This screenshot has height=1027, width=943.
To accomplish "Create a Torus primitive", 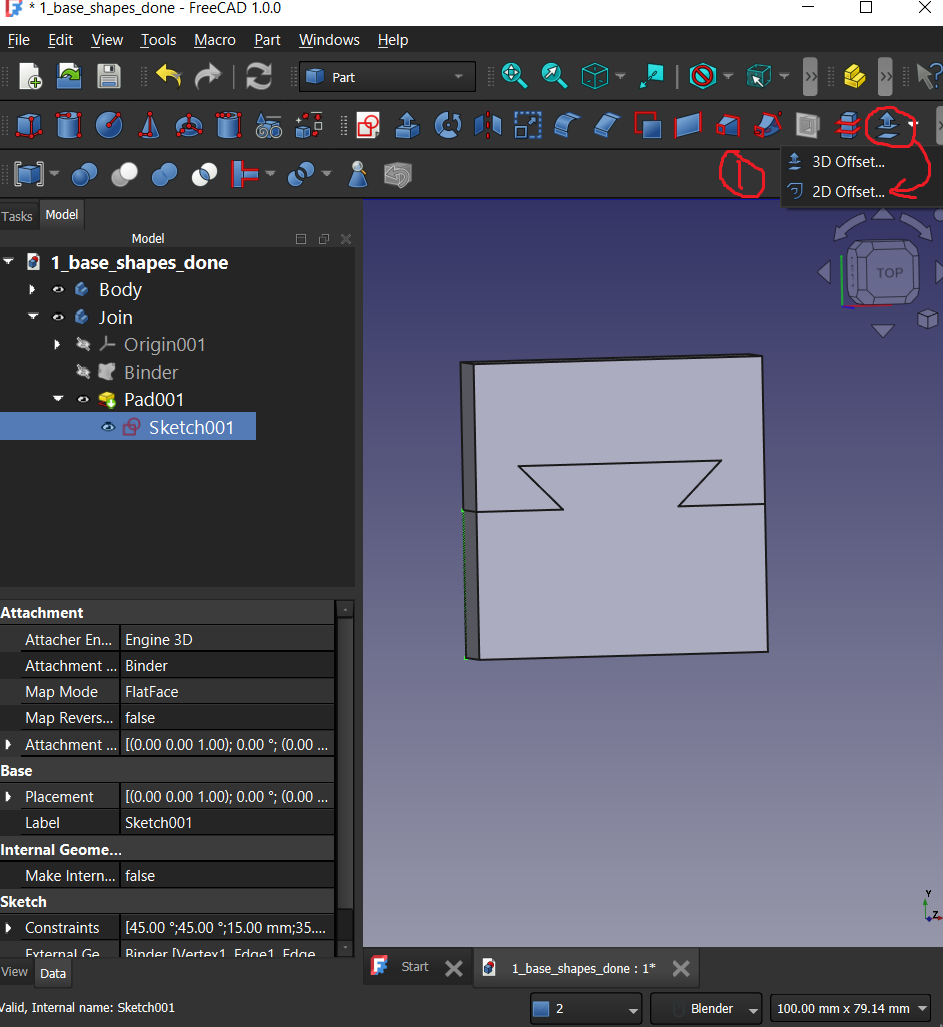I will tap(189, 125).
